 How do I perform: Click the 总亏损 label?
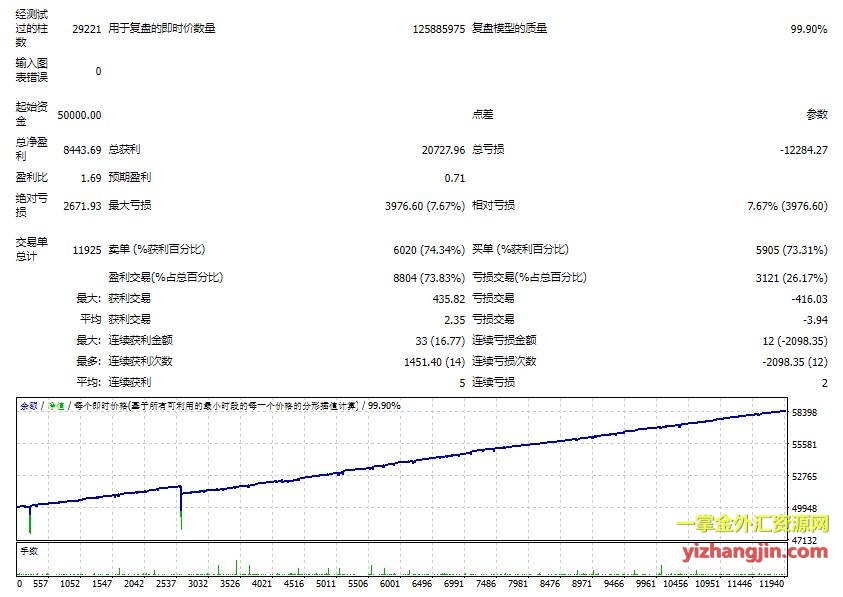(x=488, y=149)
